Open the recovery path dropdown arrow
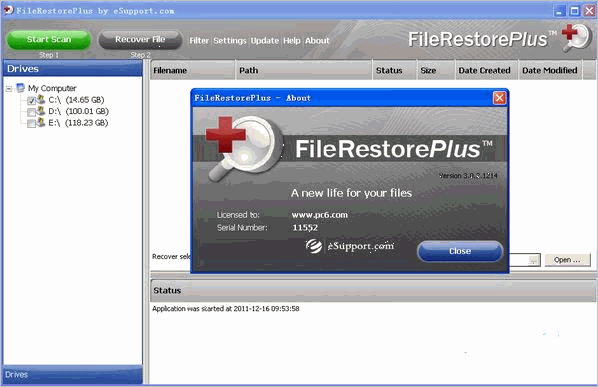The width and height of the screenshot is (598, 387). [x=534, y=260]
